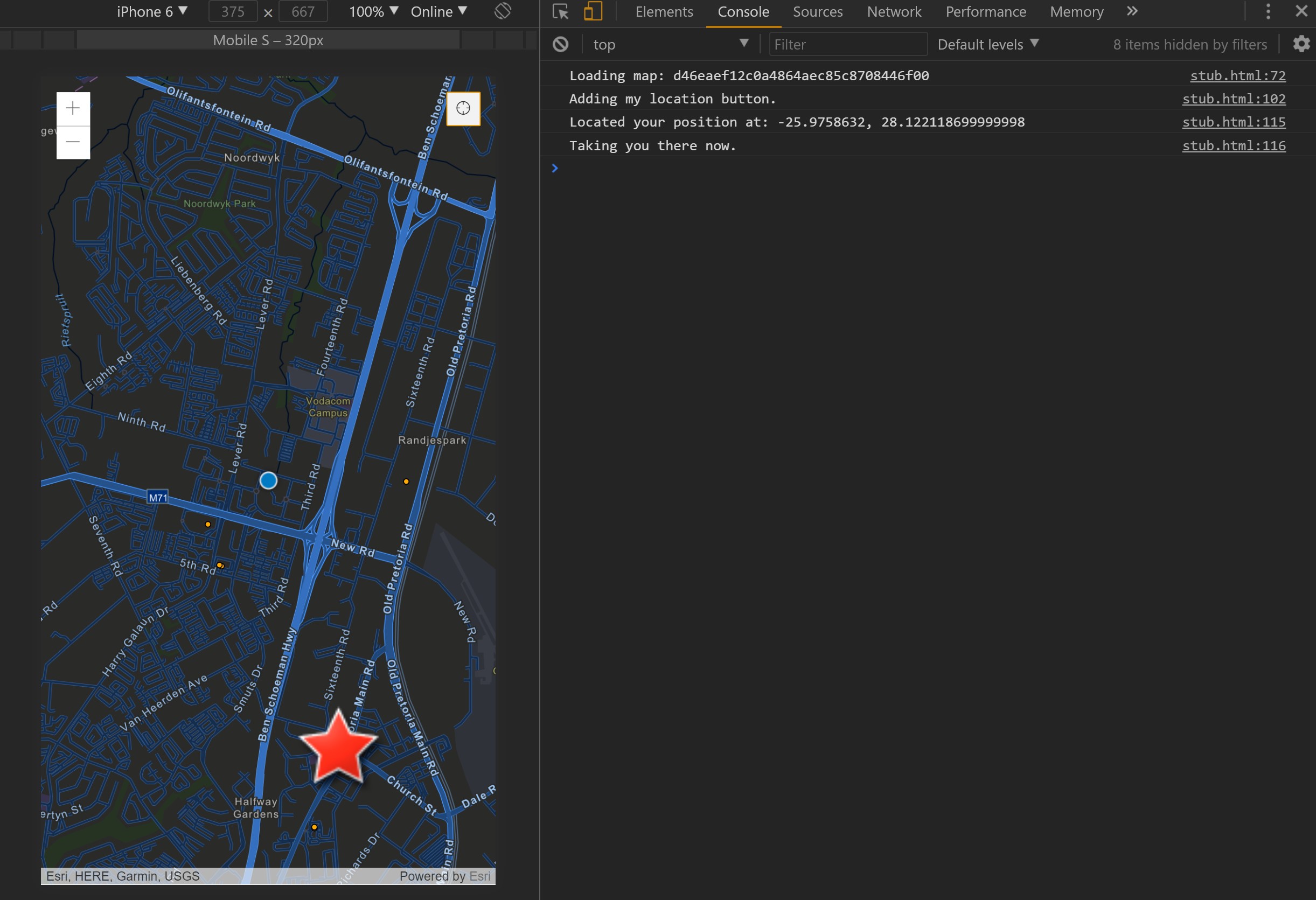This screenshot has width=1316, height=900.
Task: Open the iPhone 6 device dropdown
Action: coord(152,11)
